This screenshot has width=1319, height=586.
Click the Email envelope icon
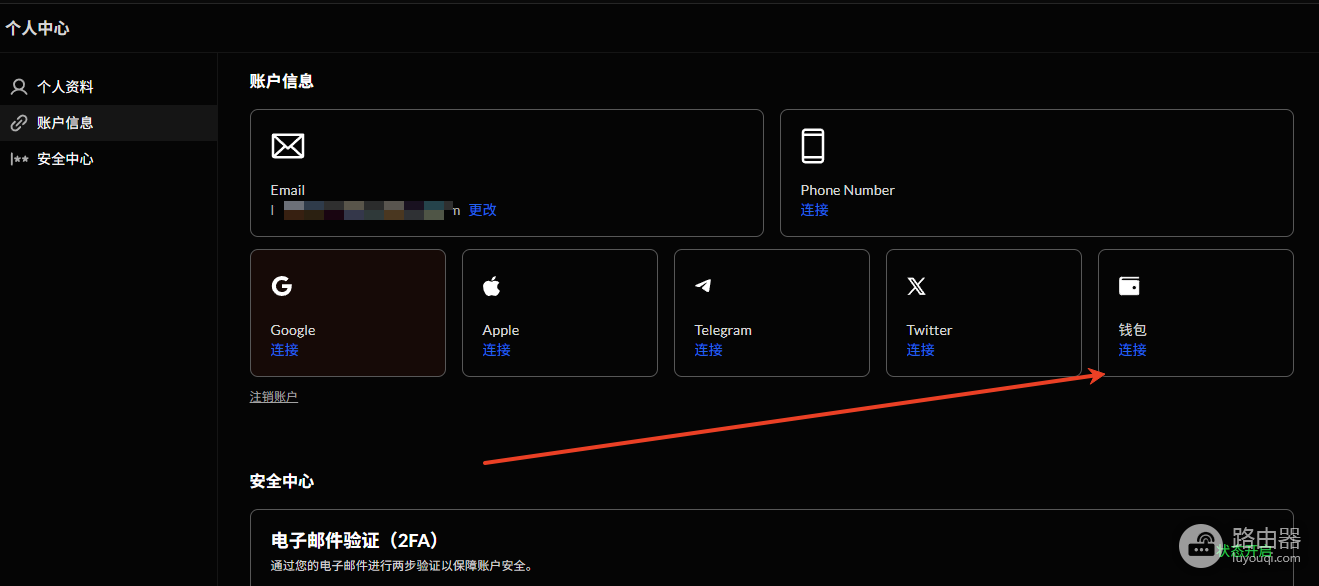tap(288, 146)
